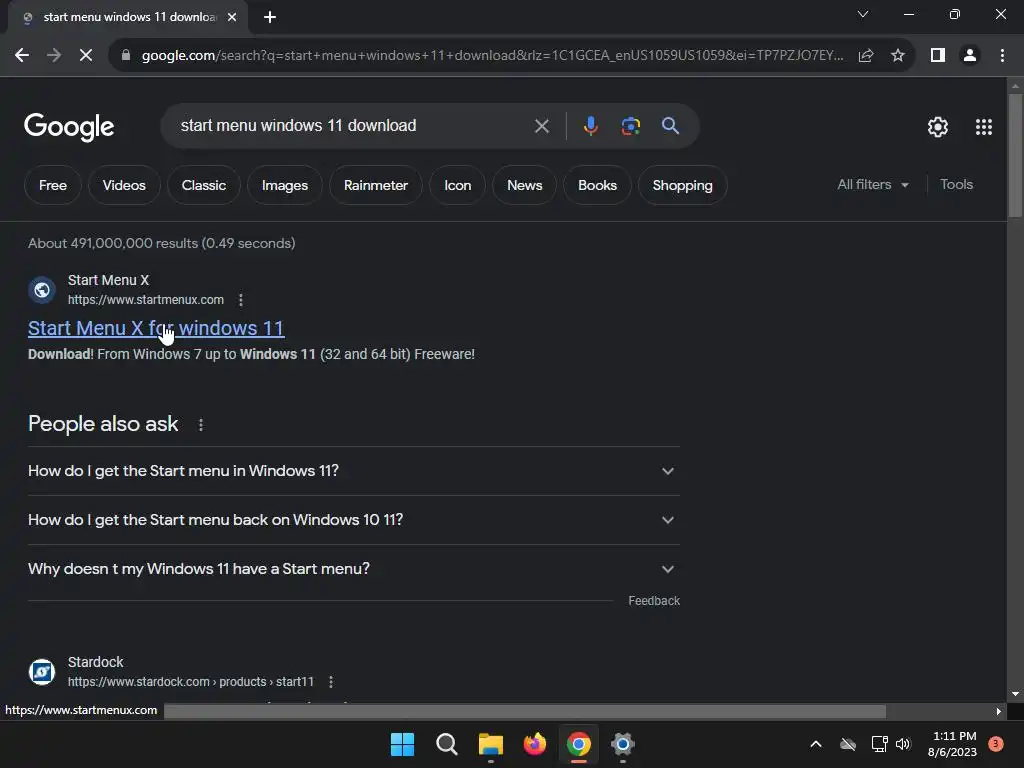1024x768 pixels.
Task: Bookmark this page with star icon
Action: pos(898,56)
